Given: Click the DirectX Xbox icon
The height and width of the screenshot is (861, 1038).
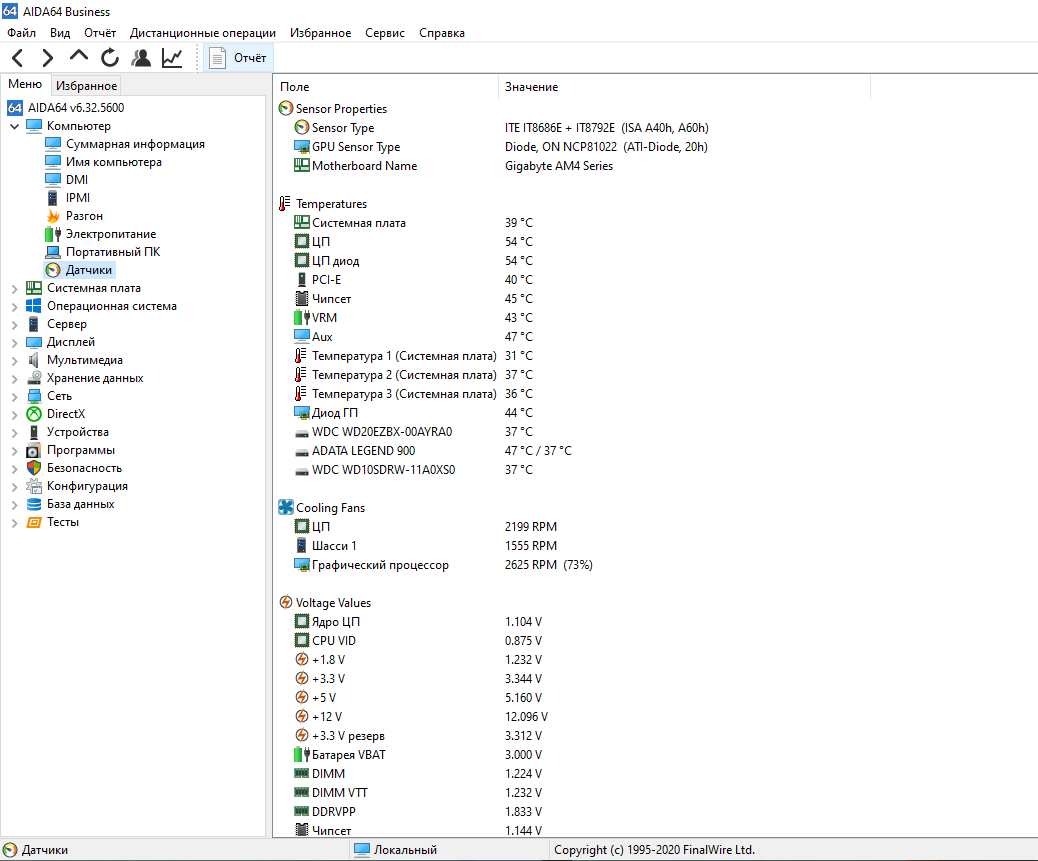Looking at the screenshot, I should point(34,414).
